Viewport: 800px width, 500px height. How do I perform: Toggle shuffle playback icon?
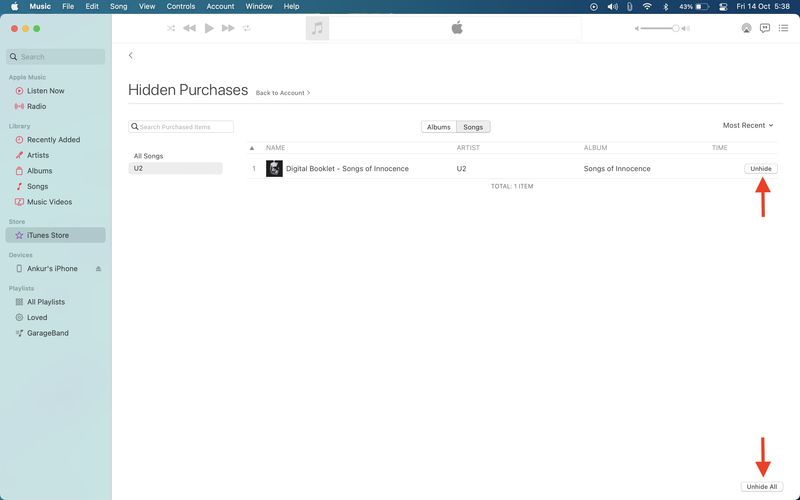(171, 28)
